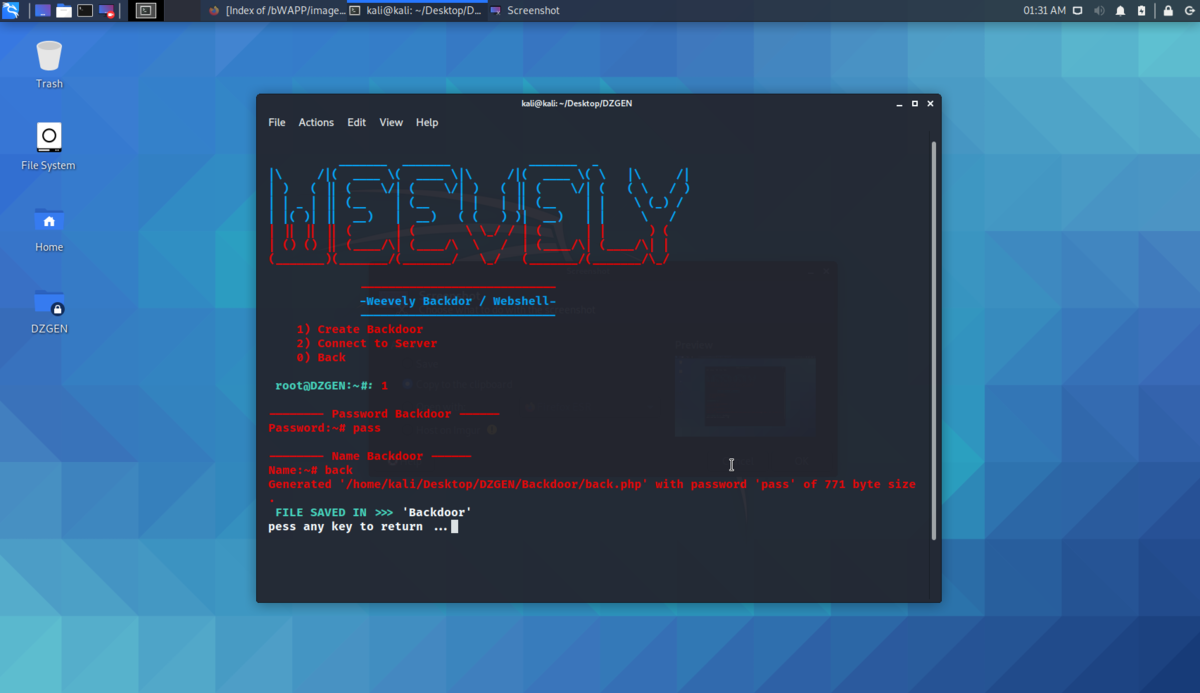Click the '1) Create Backdoor' option text
The image size is (1200, 693).
360,329
